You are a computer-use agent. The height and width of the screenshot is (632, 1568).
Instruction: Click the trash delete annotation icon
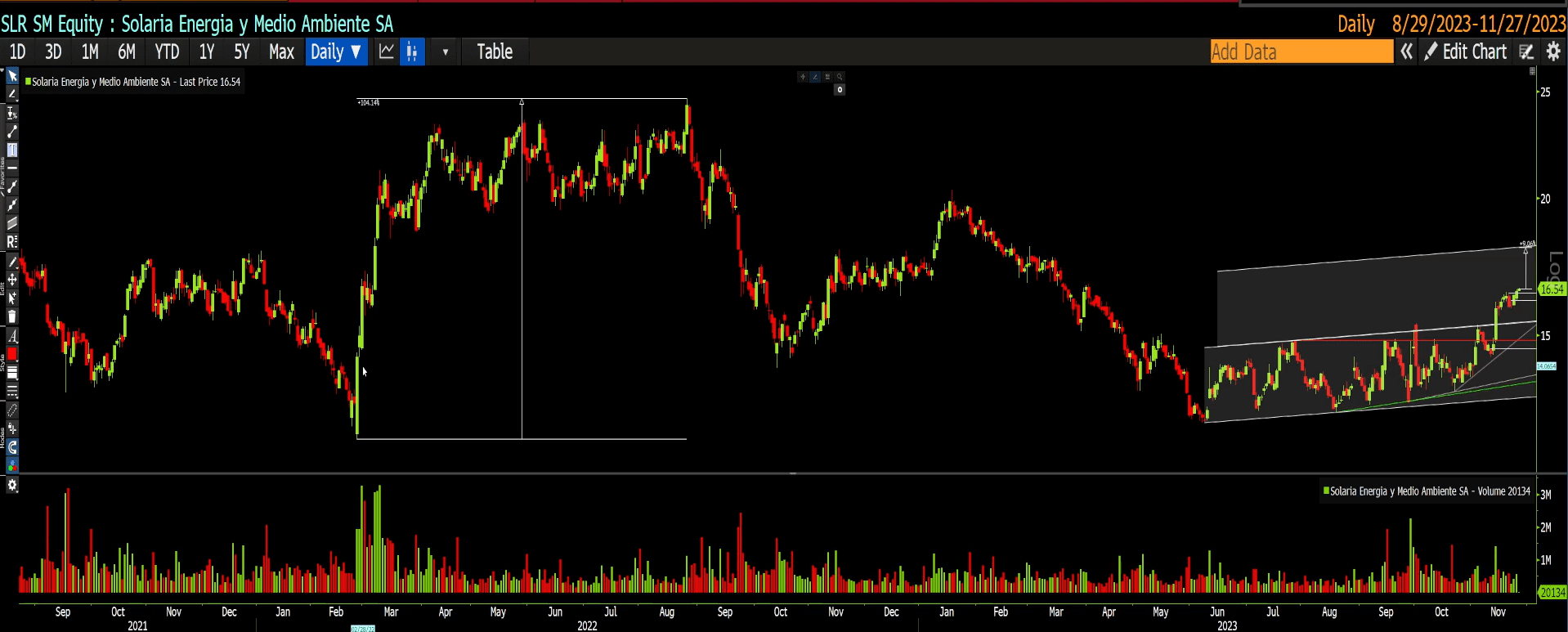tap(12, 316)
